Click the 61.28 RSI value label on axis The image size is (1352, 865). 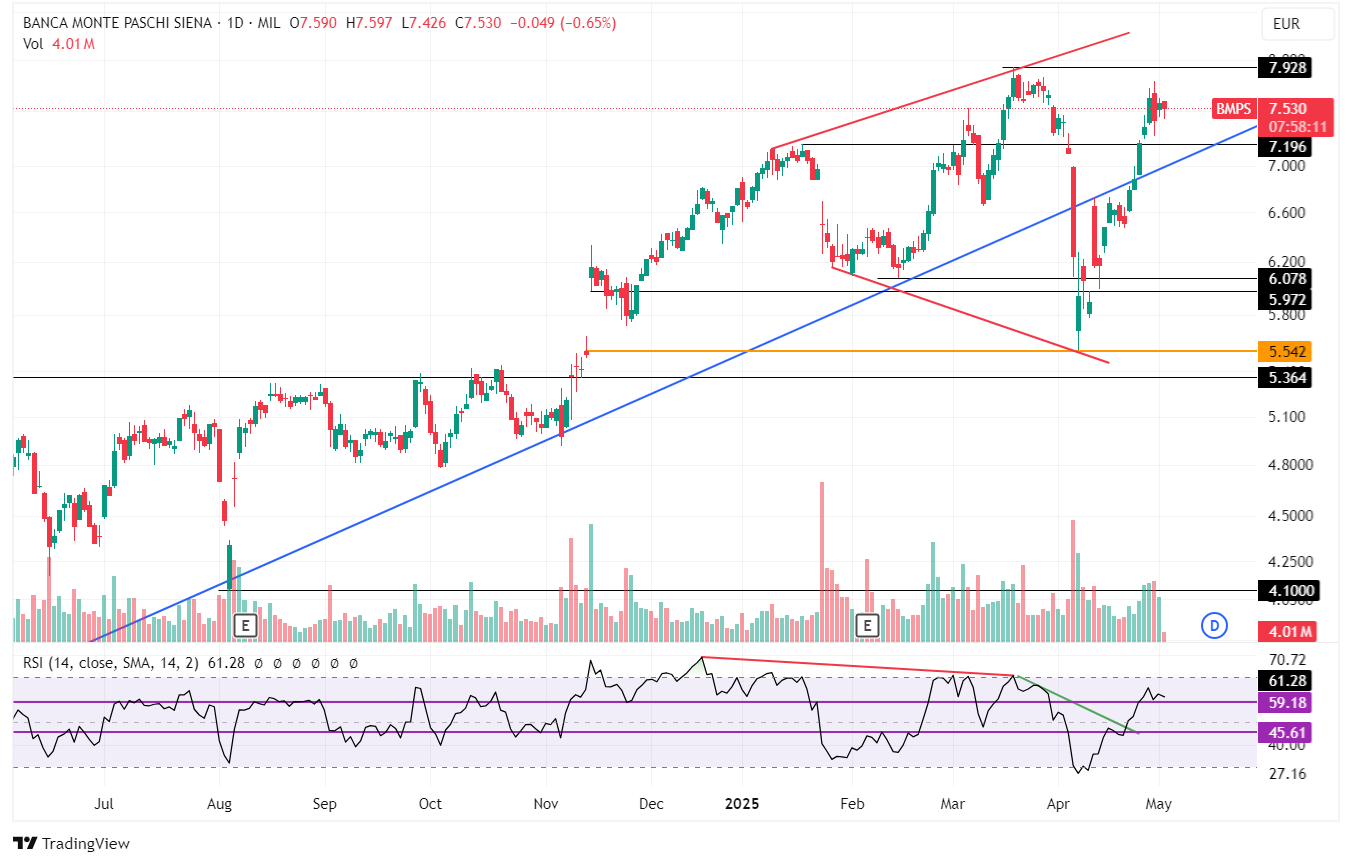pyautogui.click(x=1287, y=681)
